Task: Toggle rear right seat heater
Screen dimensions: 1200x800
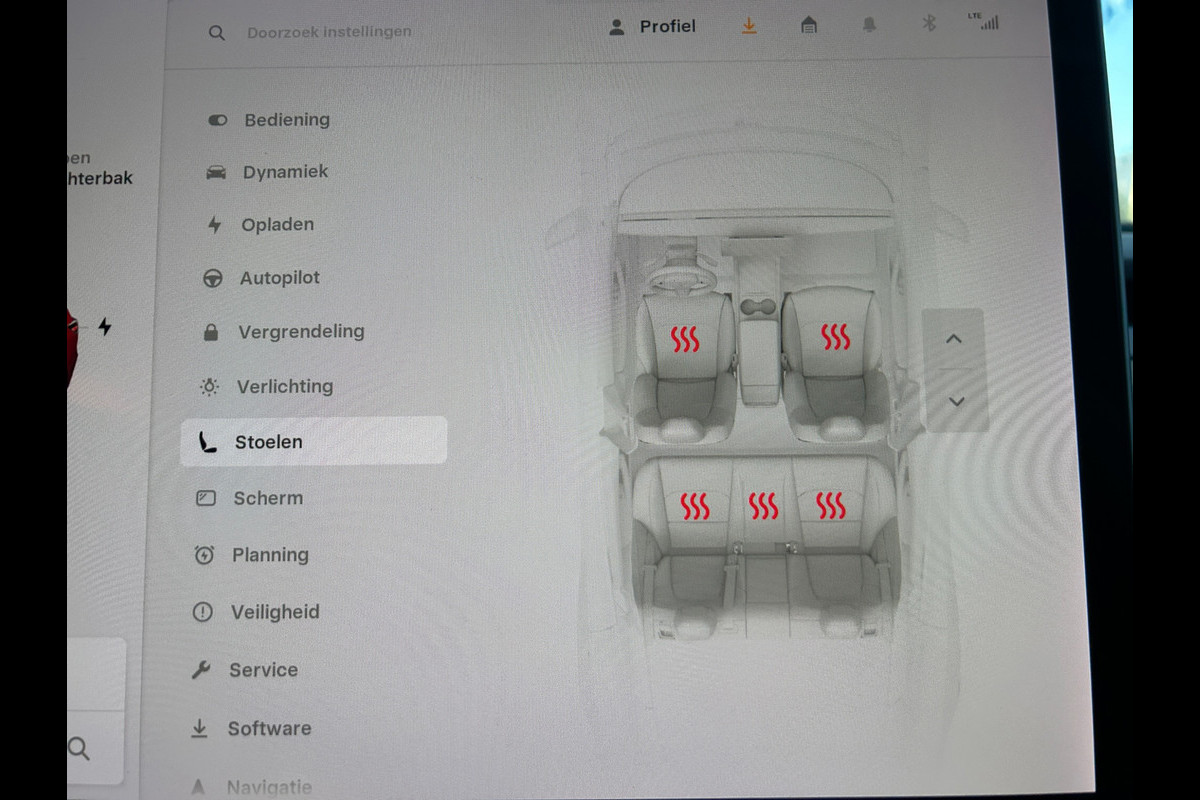Action: point(831,506)
